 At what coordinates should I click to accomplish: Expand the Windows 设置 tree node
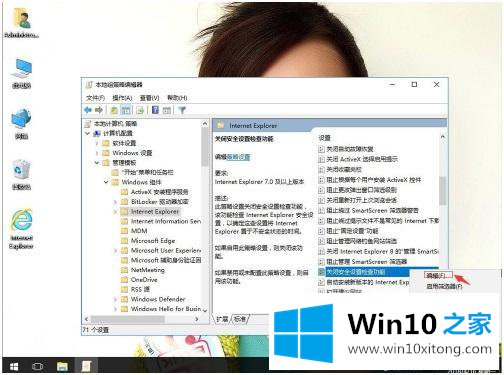pyautogui.click(x=97, y=153)
